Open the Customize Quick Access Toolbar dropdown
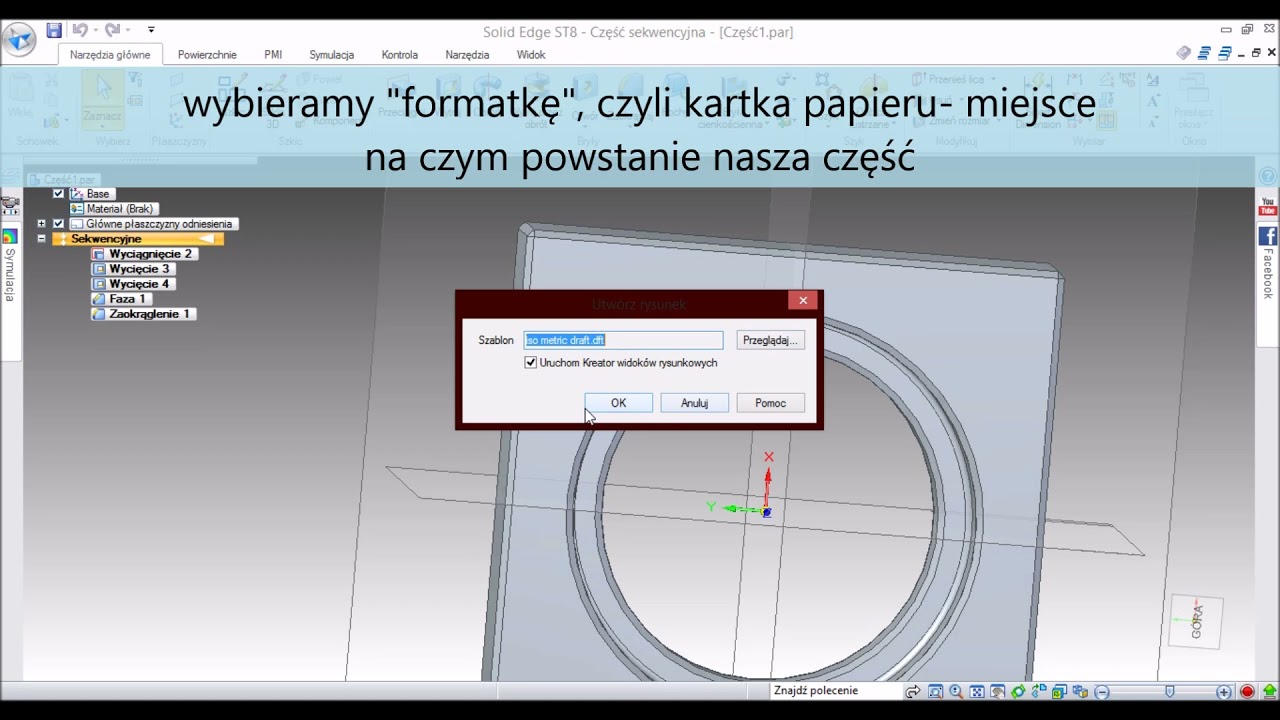Viewport: 1280px width, 720px height. [151, 31]
